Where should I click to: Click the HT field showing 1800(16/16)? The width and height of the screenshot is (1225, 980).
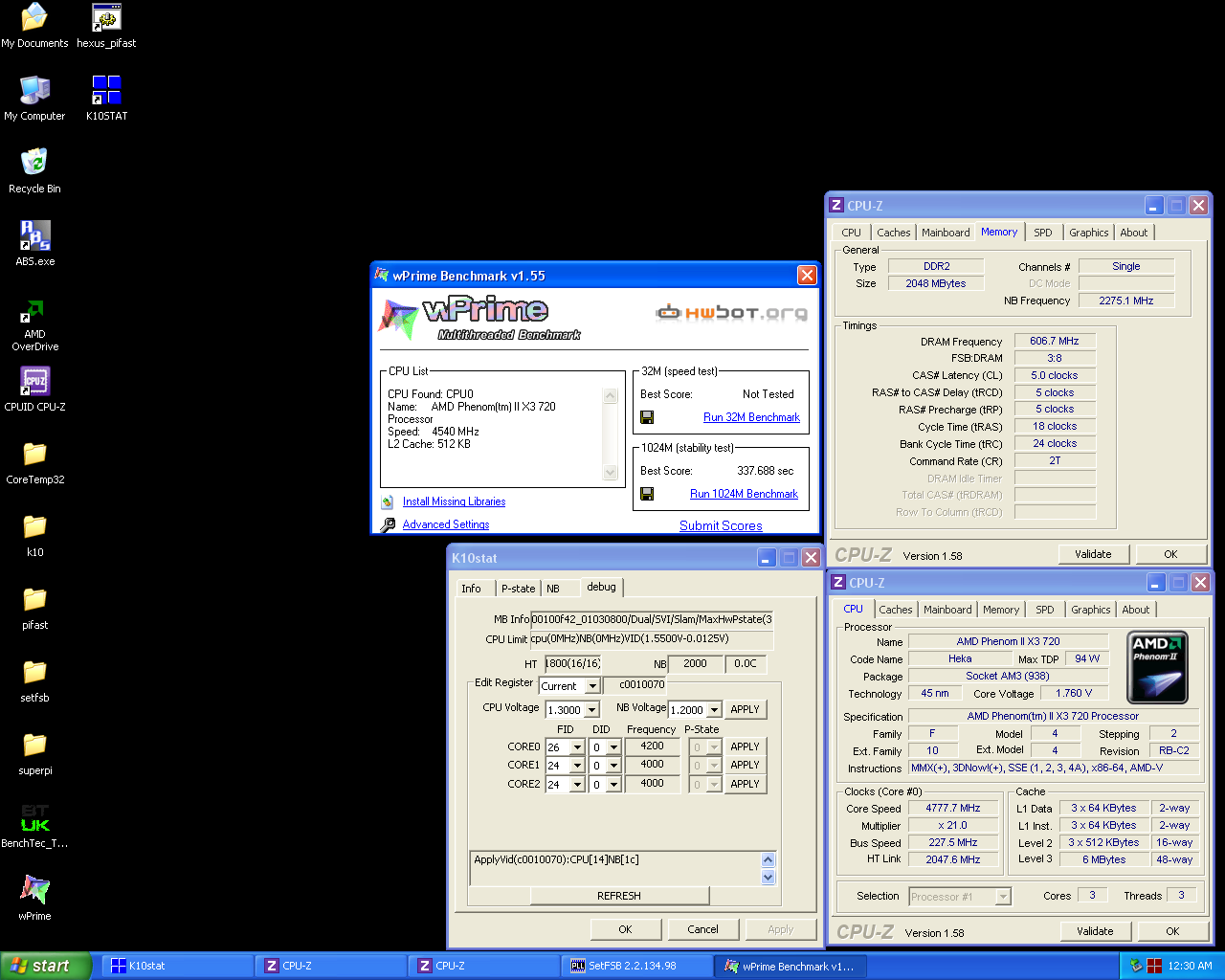pos(572,663)
